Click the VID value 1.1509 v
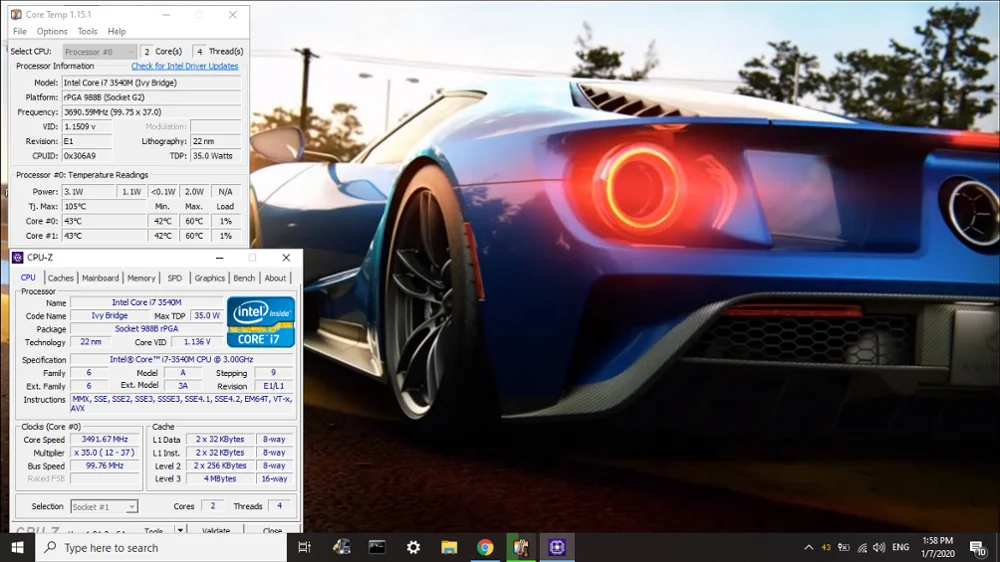Image resolution: width=1000 pixels, height=562 pixels. pyautogui.click(x=87, y=126)
